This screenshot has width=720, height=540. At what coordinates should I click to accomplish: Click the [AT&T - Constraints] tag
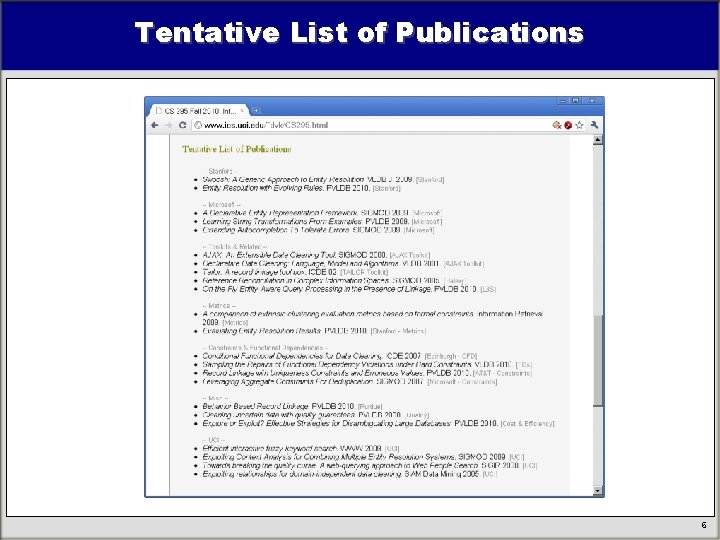coord(502,373)
